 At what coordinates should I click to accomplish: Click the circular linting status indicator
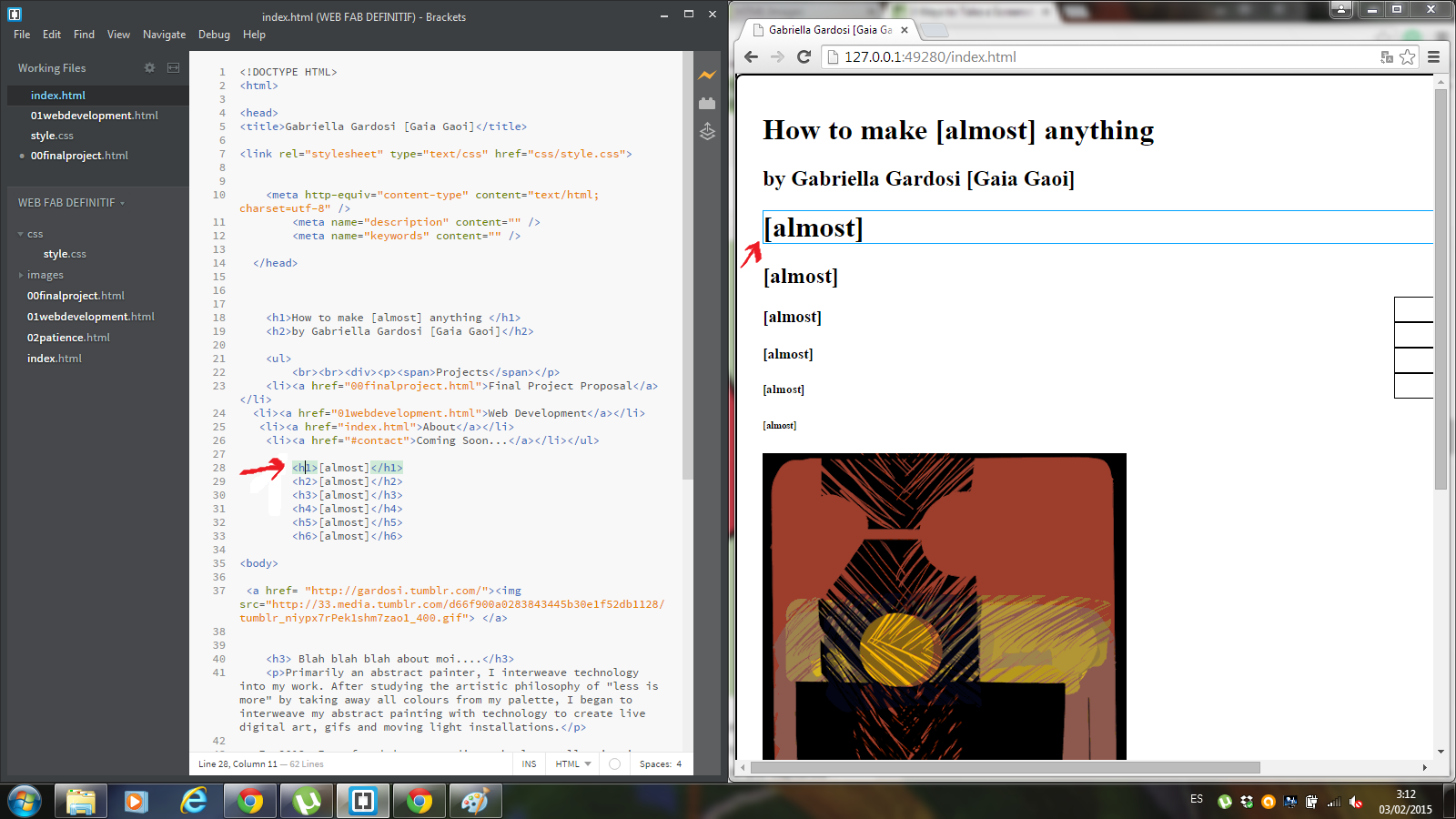click(x=615, y=764)
